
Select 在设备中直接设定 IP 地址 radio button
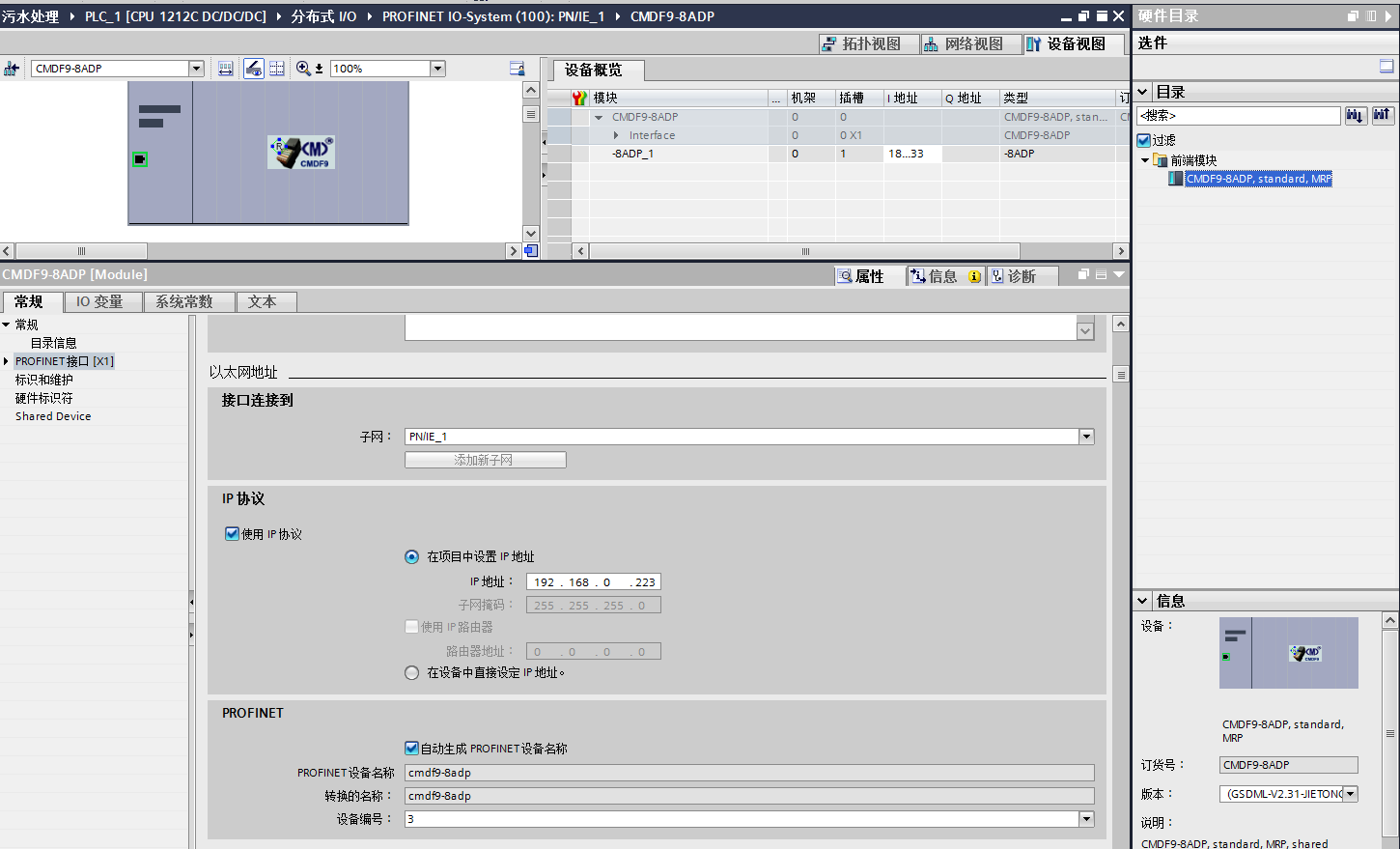[412, 672]
